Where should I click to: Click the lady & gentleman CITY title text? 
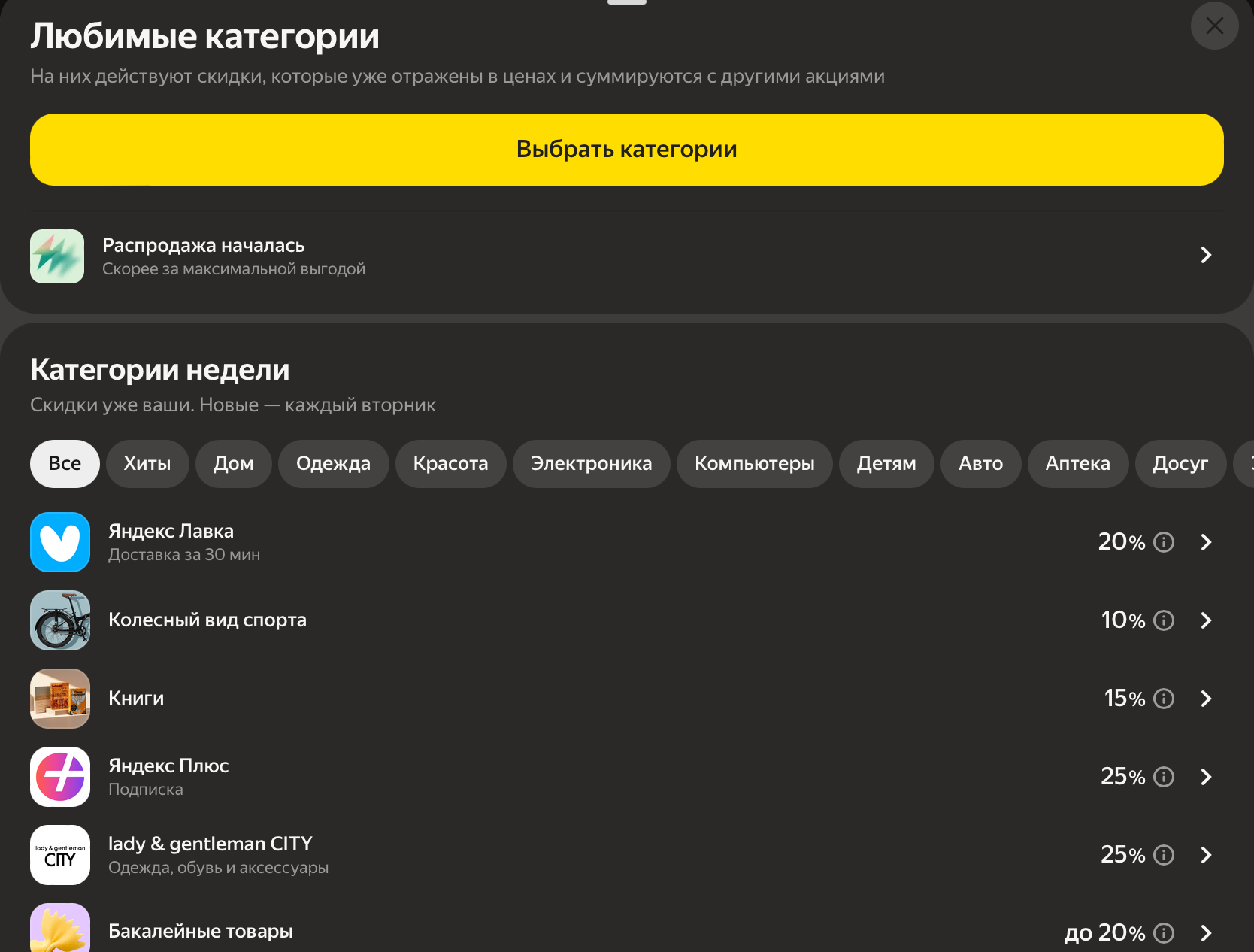pyautogui.click(x=211, y=844)
